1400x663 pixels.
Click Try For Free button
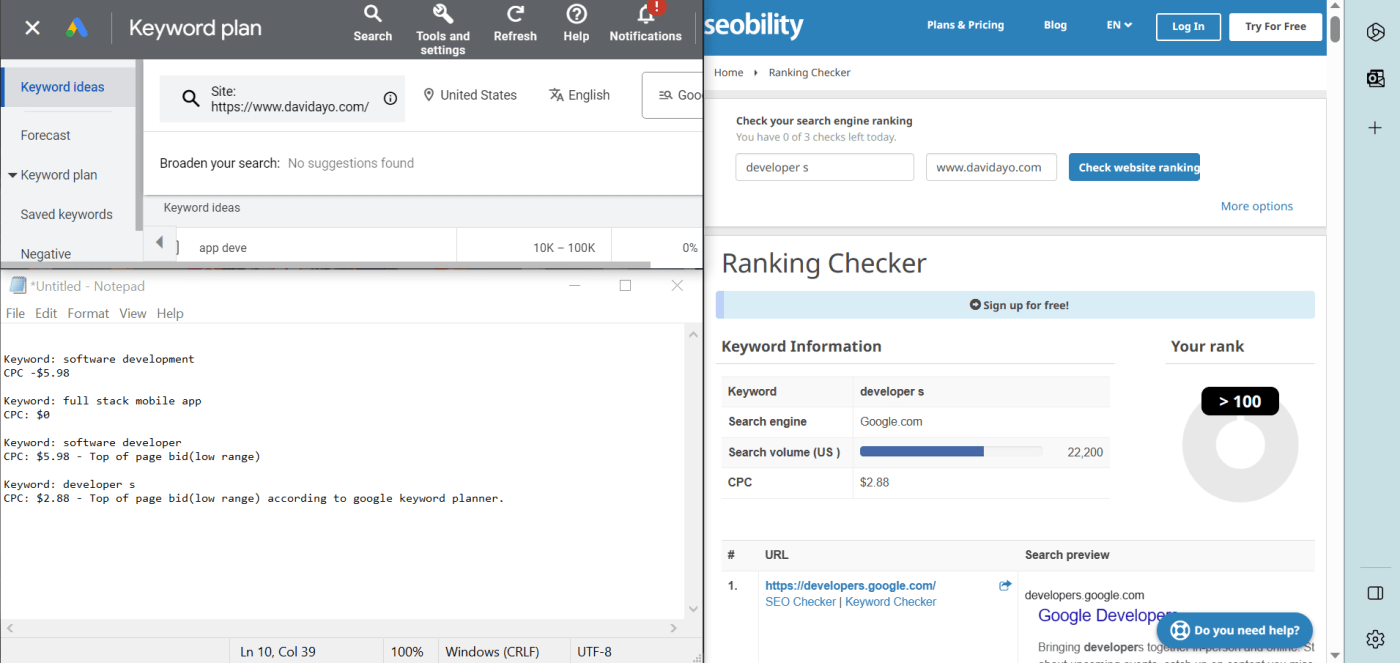tap(1275, 27)
